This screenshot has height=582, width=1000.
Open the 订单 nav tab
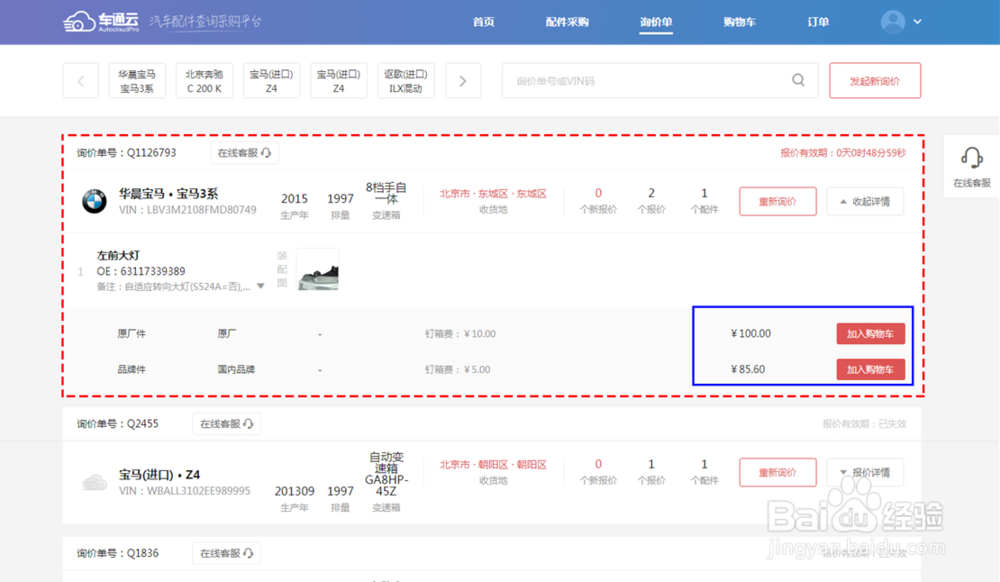[x=818, y=22]
